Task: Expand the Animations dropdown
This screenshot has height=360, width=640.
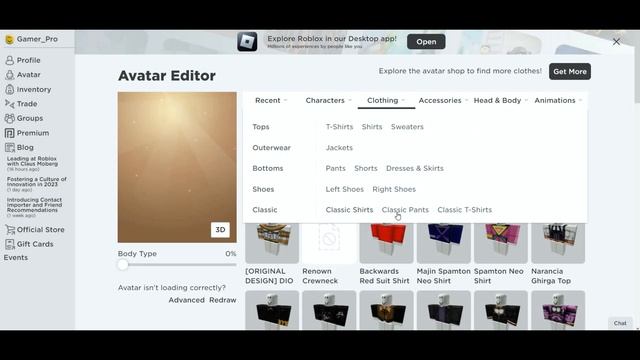Action: 558,100
